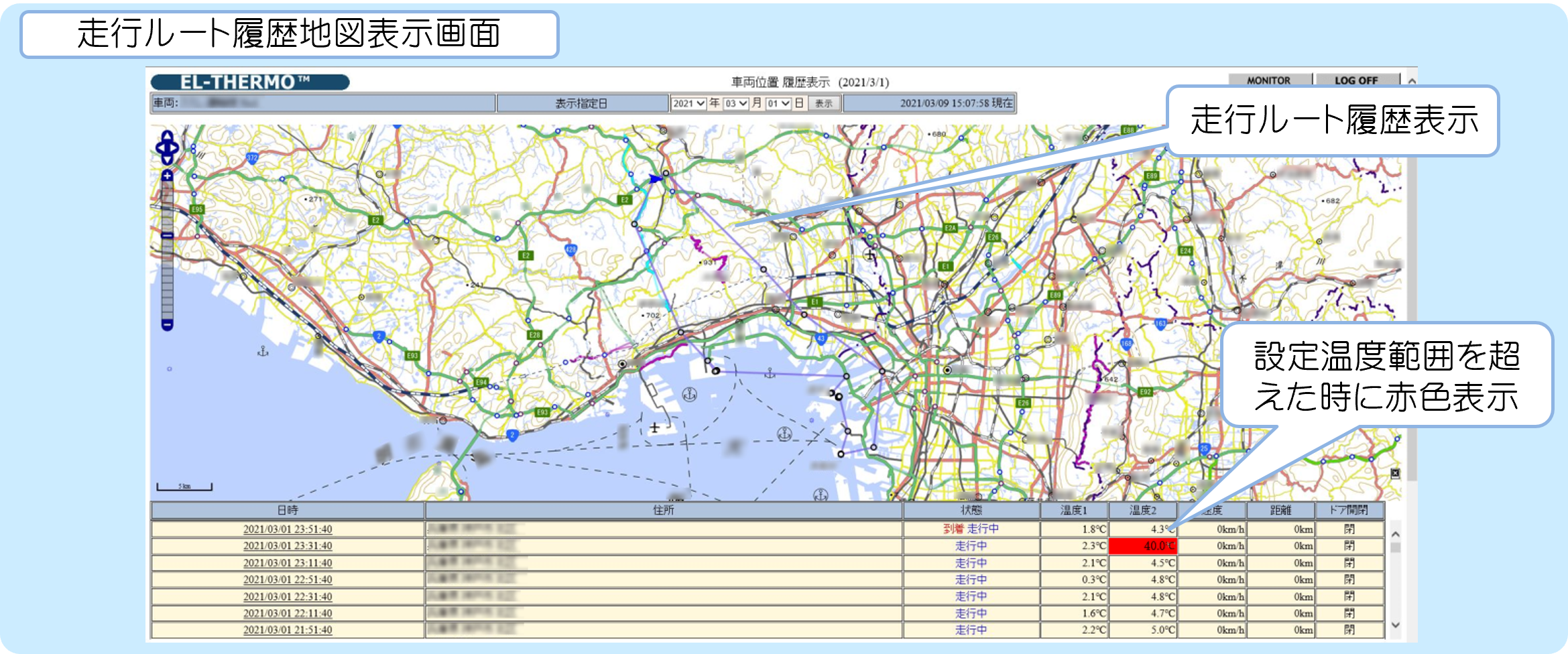
Task: Zoom out with the map minus button
Action: tap(167, 325)
